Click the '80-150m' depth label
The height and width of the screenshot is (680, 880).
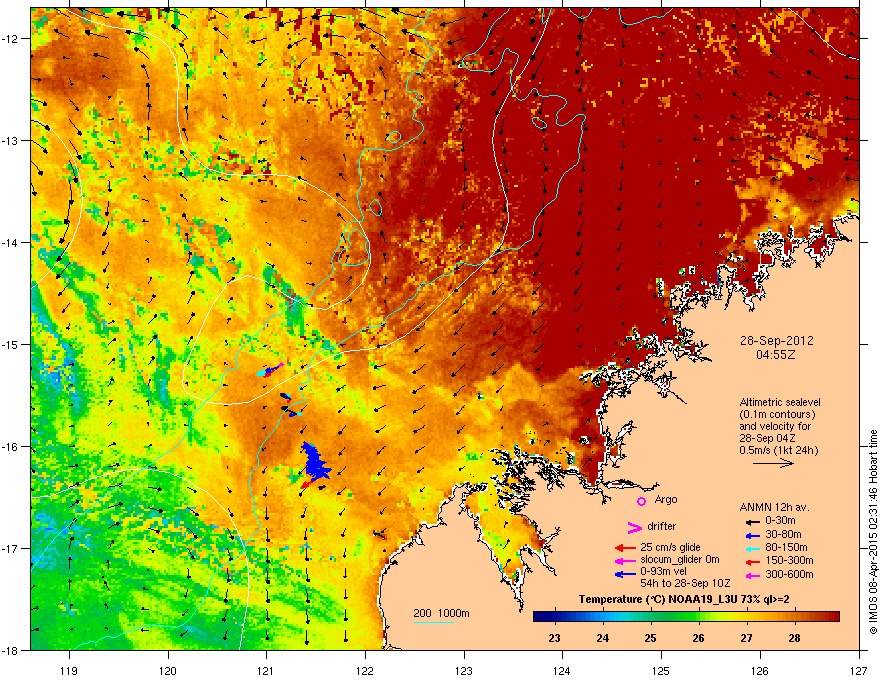tap(786, 547)
